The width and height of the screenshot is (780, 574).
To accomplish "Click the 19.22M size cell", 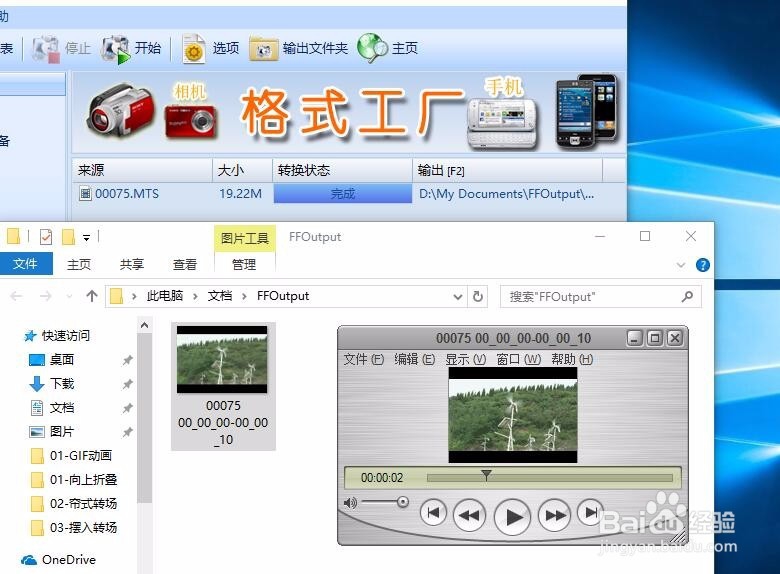I will [240, 193].
